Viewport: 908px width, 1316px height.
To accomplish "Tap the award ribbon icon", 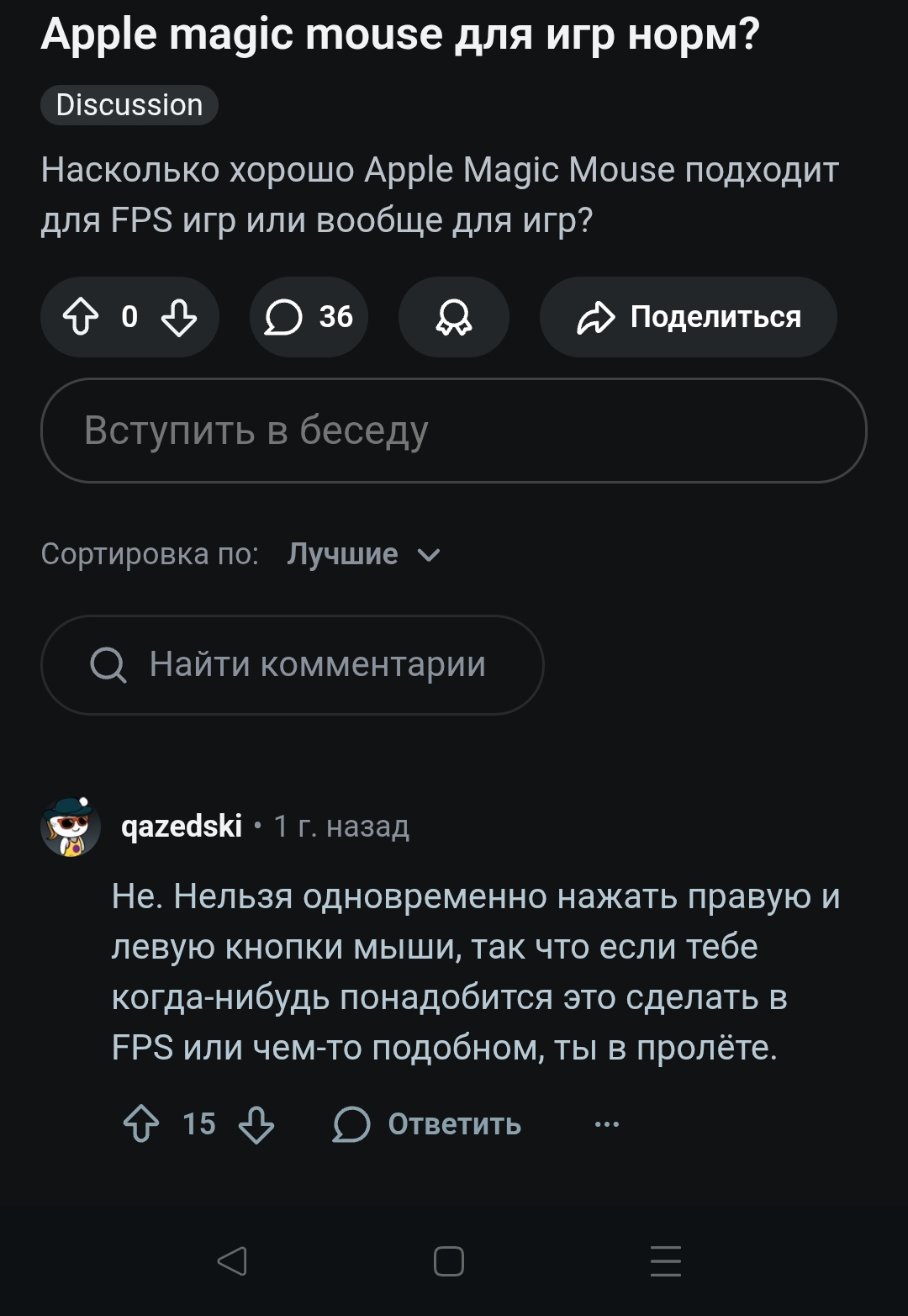I will pyautogui.click(x=454, y=318).
